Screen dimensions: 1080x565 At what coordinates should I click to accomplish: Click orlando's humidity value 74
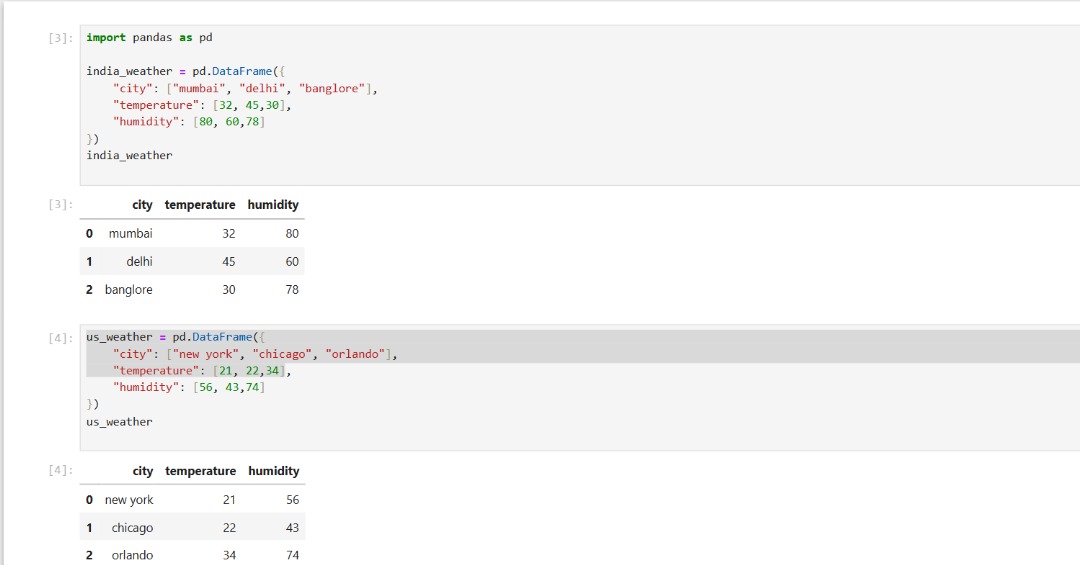click(293, 555)
